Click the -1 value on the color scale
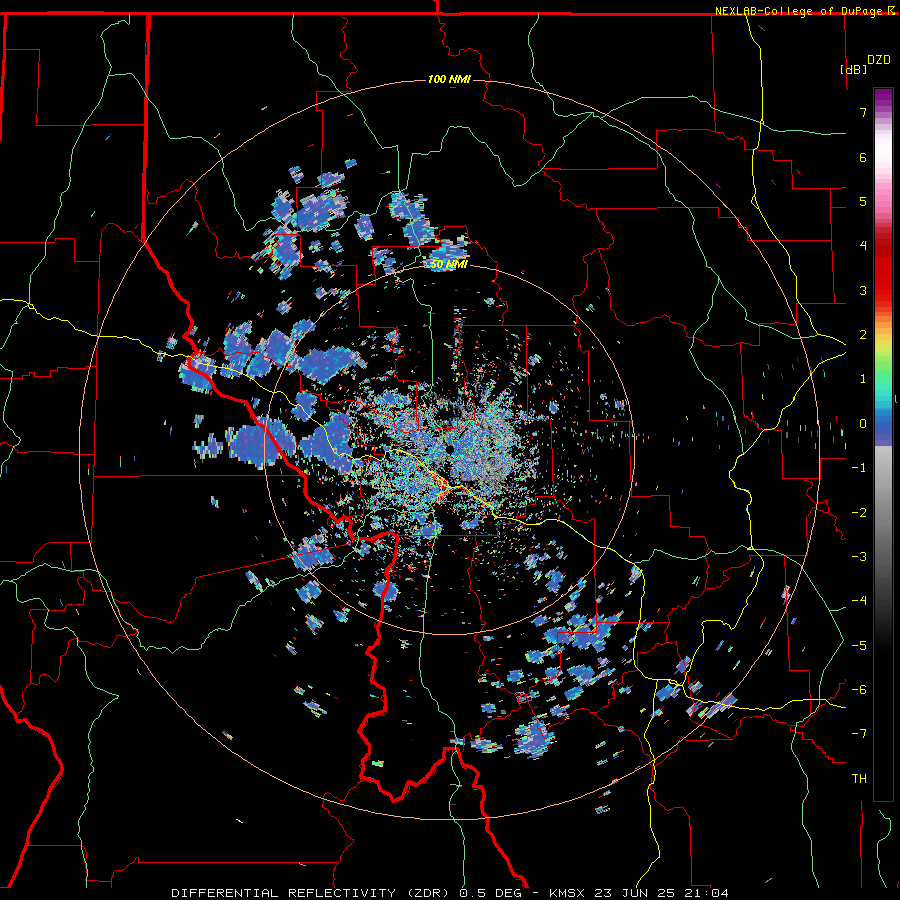 [859, 468]
